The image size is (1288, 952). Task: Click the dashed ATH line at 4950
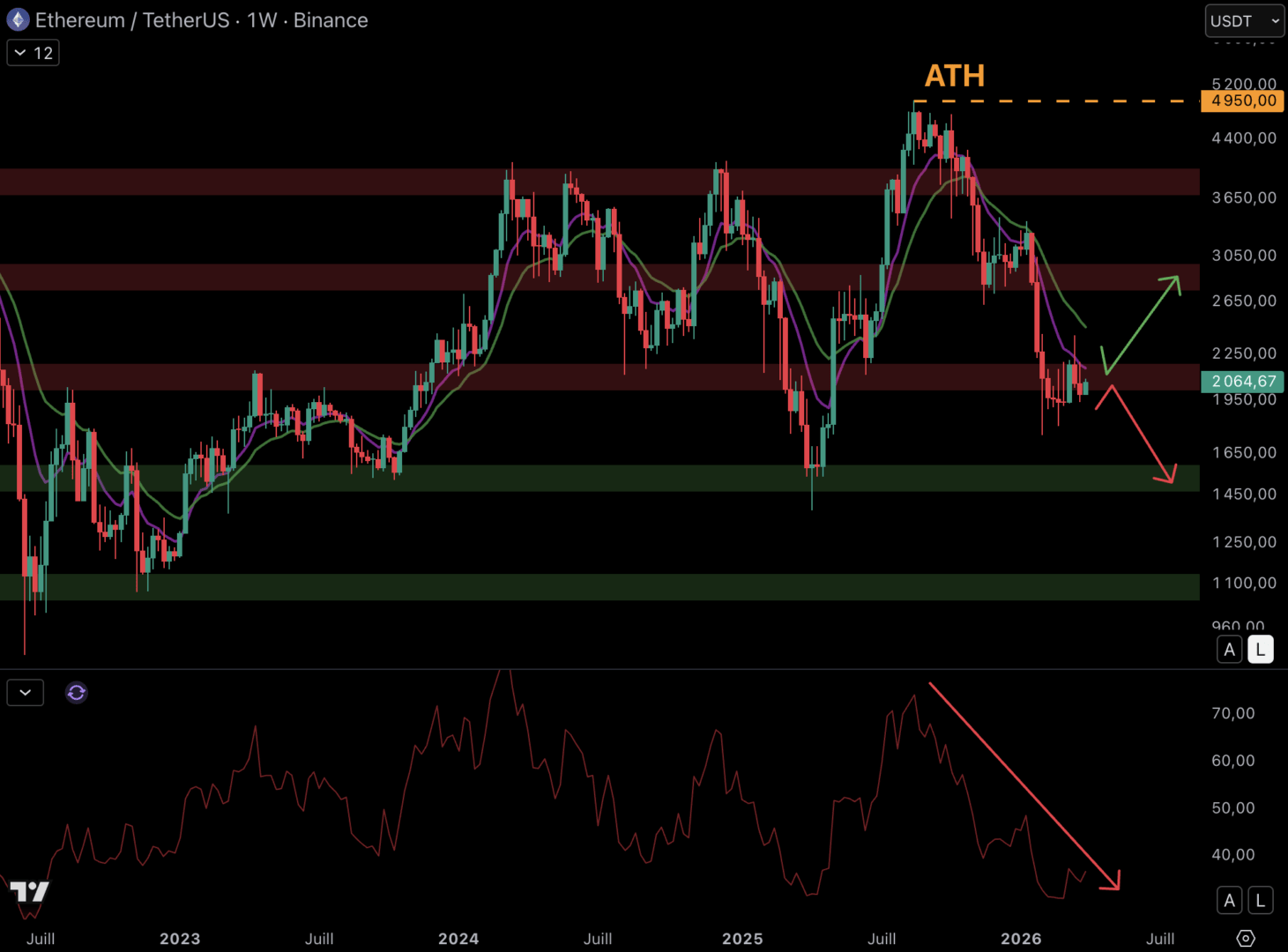(1058, 102)
